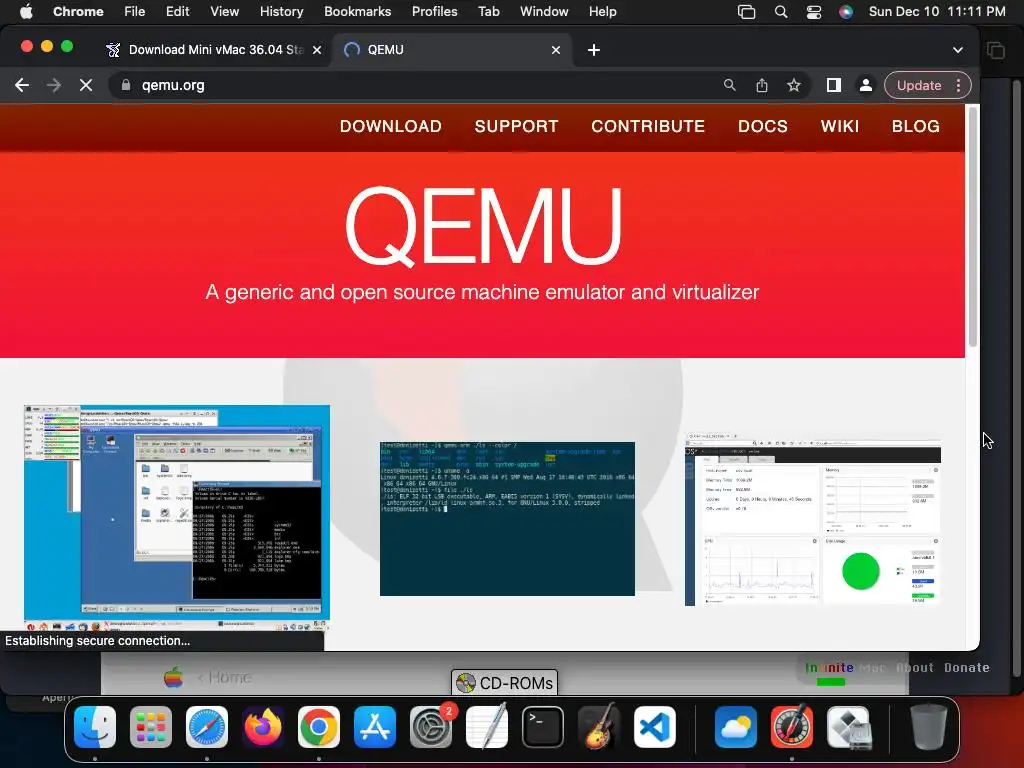Viewport: 1024px width, 768px height.
Task: Click the system monitor screenshot thumbnail
Action: pos(813,519)
